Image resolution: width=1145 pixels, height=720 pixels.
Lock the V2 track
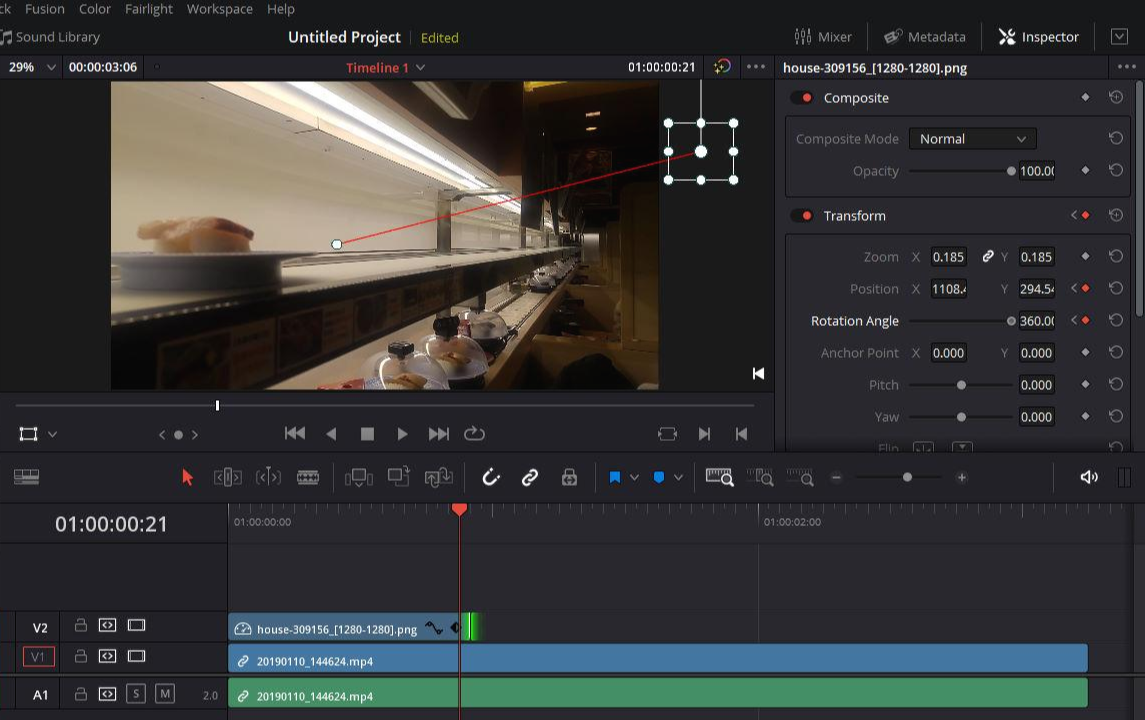pos(81,625)
